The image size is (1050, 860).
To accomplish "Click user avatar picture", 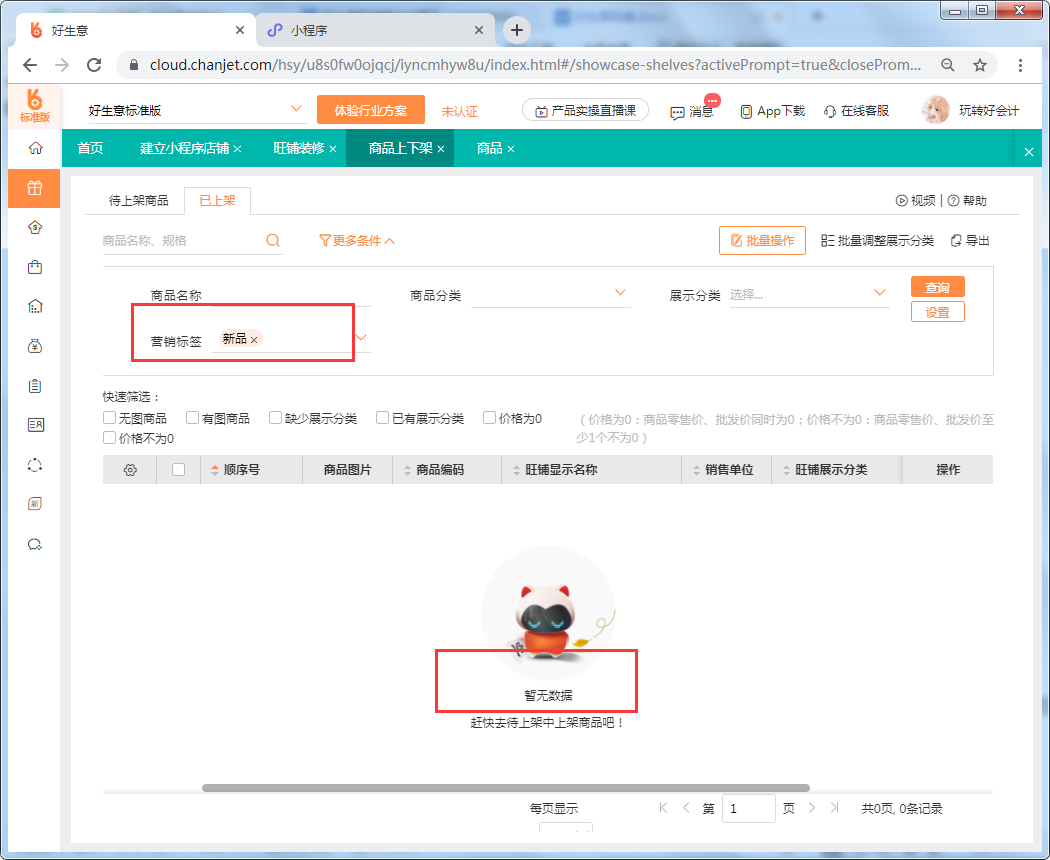I will pyautogui.click(x=935, y=111).
